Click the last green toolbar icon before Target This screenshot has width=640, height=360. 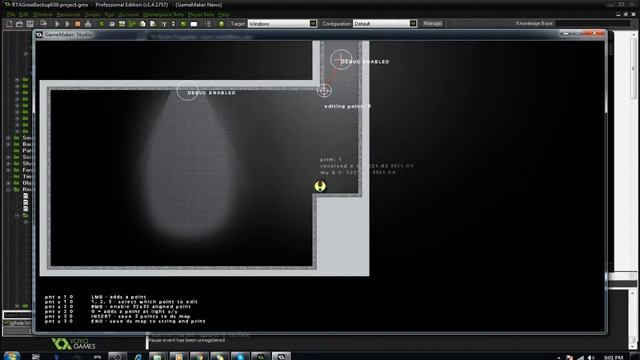221,24
